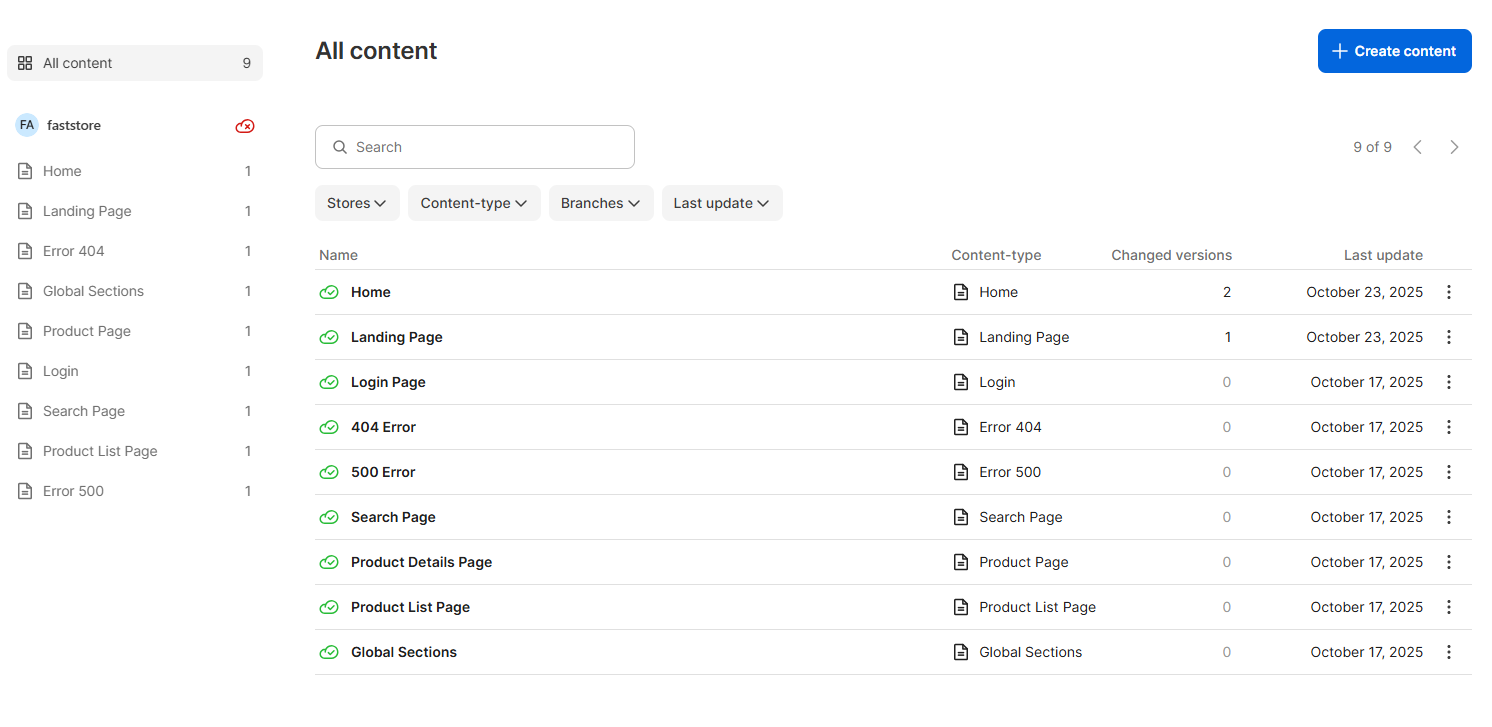The width and height of the screenshot is (1492, 727).
Task: Select Error 404 in the sidebar
Action: [135, 251]
